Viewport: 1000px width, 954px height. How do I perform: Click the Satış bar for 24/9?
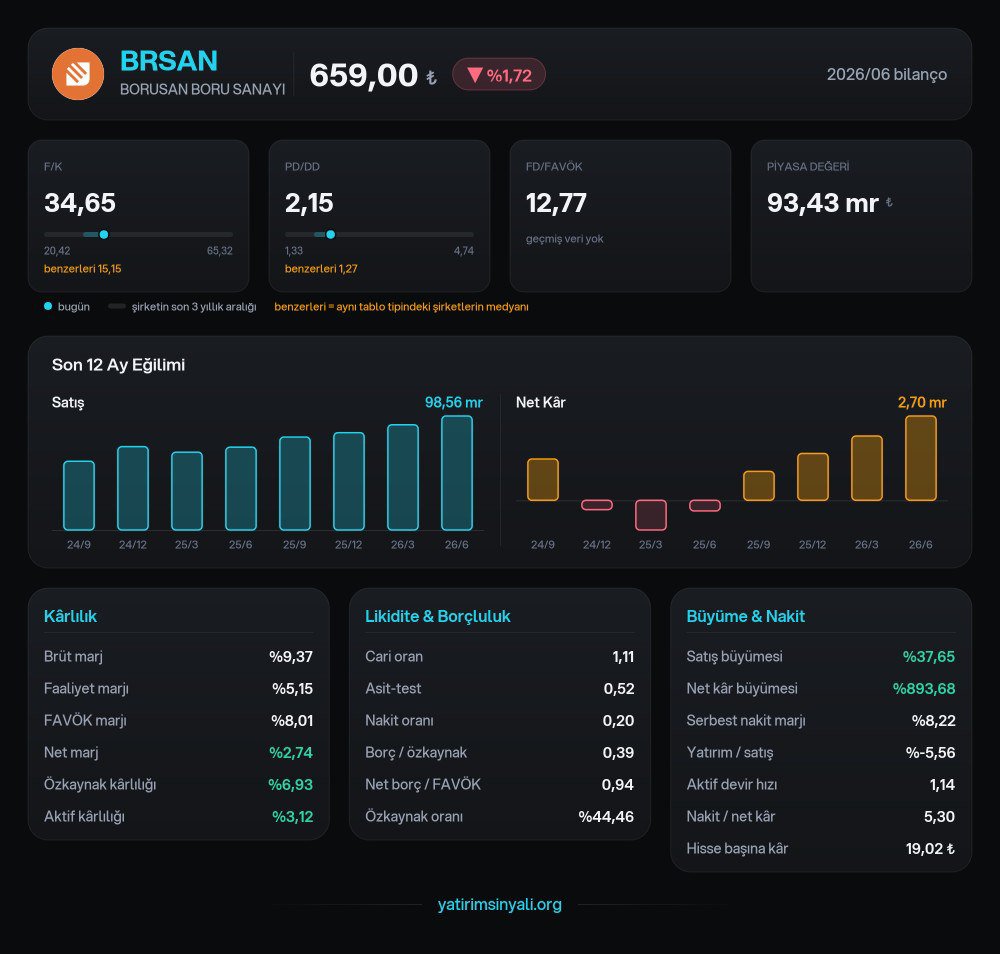pyautogui.click(x=79, y=495)
